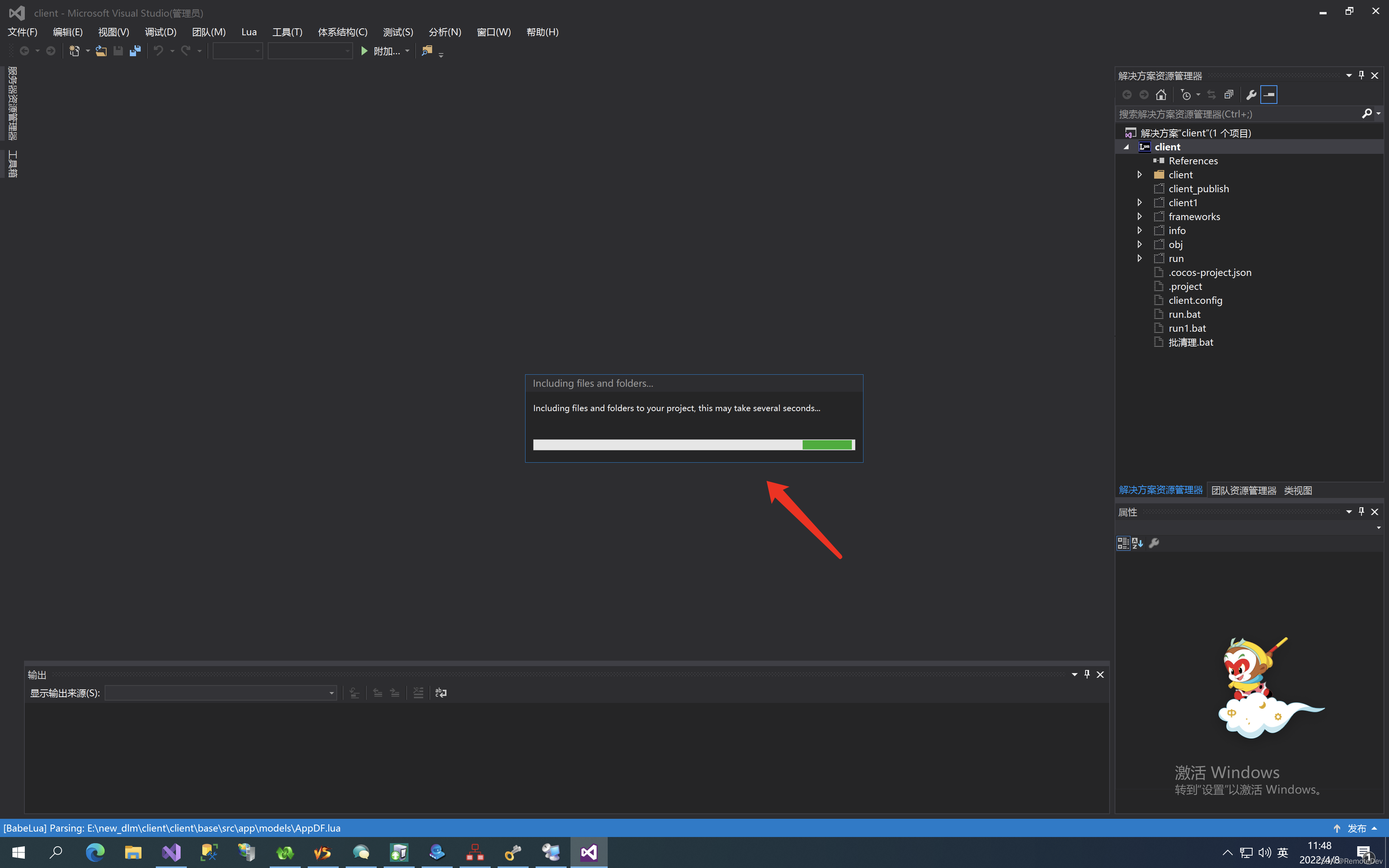Click the Collapse All icon in Solution Explorer
The height and width of the screenshot is (868, 1389).
click(x=1229, y=95)
